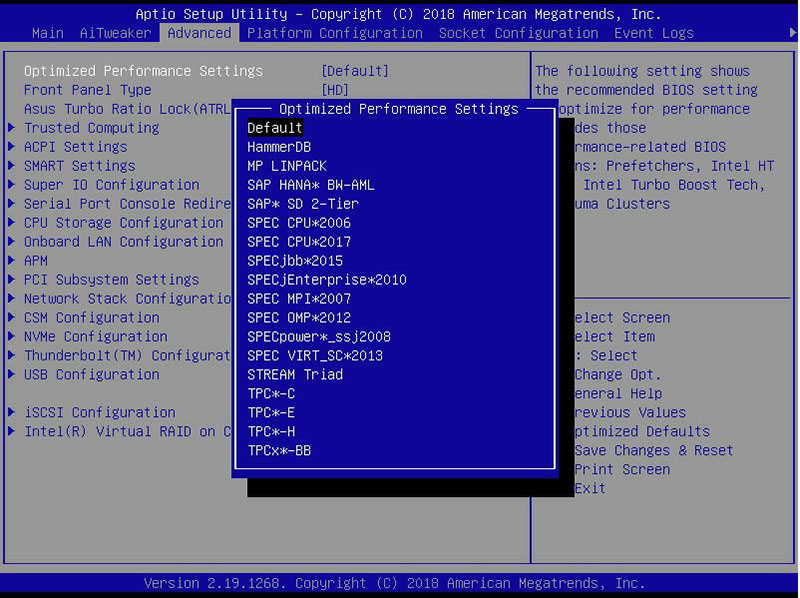This screenshot has width=800, height=598.
Task: Expand iSCSI Configuration submenu
Action: tap(99, 412)
